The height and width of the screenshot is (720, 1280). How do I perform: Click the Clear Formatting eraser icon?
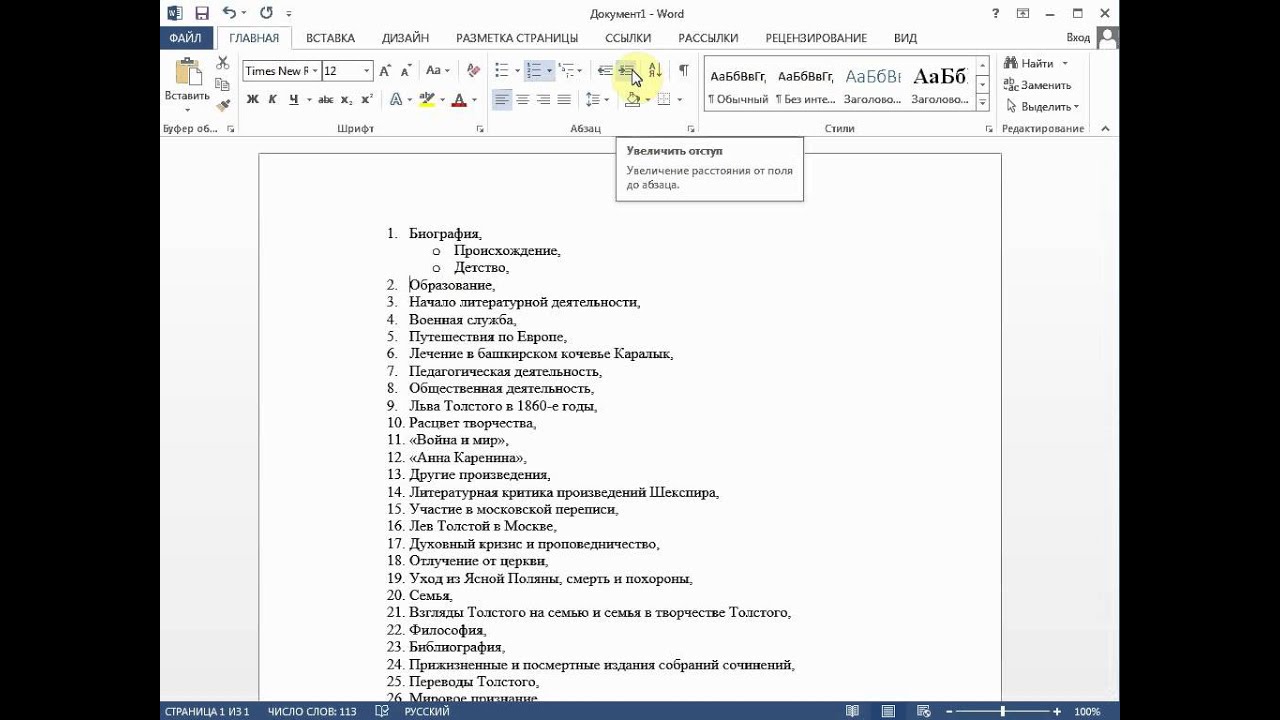pos(473,71)
